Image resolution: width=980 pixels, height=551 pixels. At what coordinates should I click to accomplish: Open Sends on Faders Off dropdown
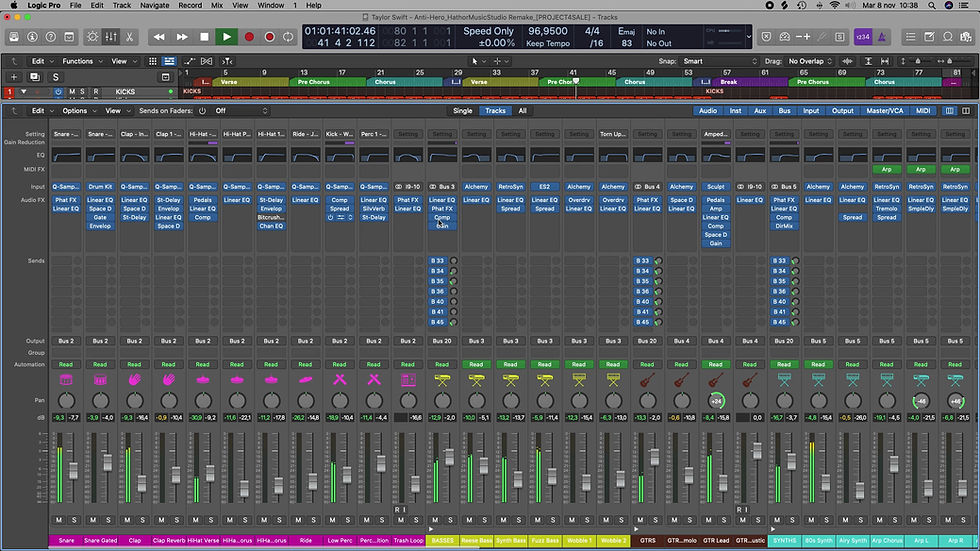click(241, 111)
